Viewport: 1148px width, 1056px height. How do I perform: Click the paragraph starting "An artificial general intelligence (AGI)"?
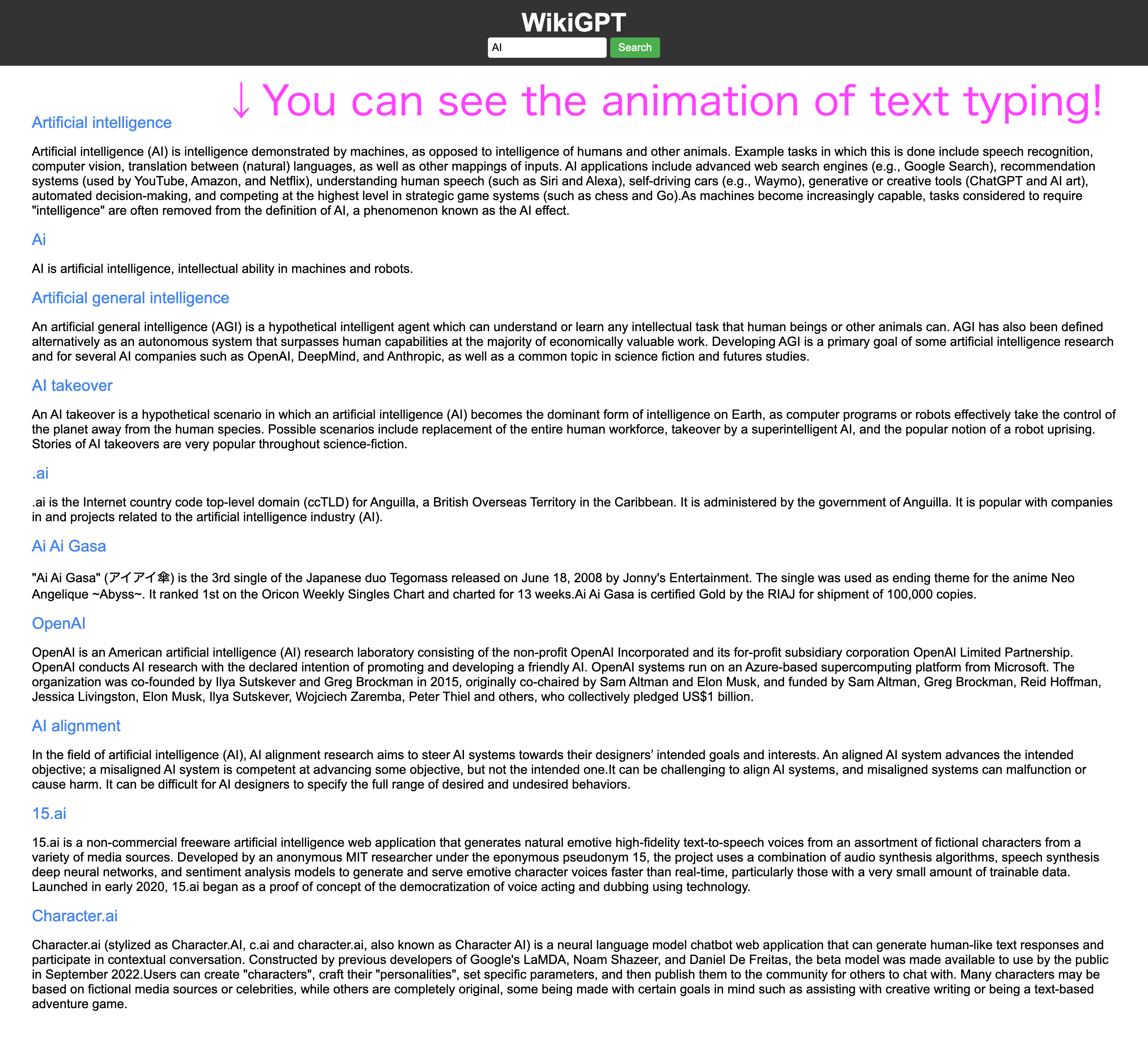tap(574, 342)
